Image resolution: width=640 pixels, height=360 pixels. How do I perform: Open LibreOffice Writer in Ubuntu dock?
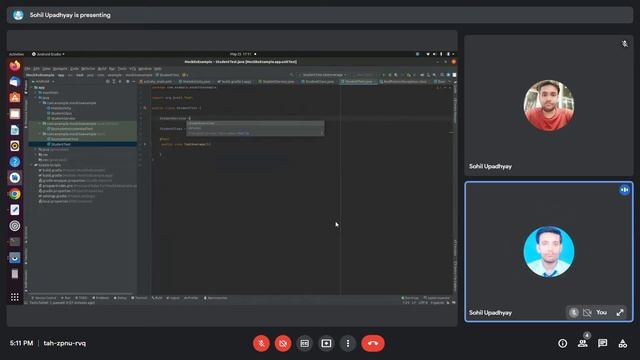(x=15, y=130)
